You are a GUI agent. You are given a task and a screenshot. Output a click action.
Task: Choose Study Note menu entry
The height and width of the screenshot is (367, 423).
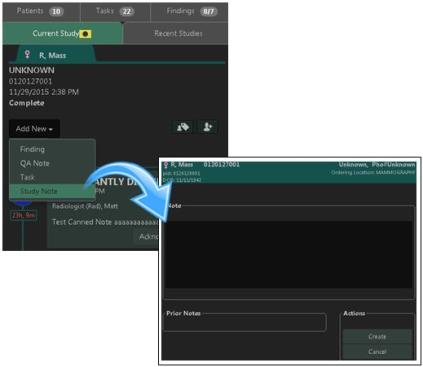point(39,191)
